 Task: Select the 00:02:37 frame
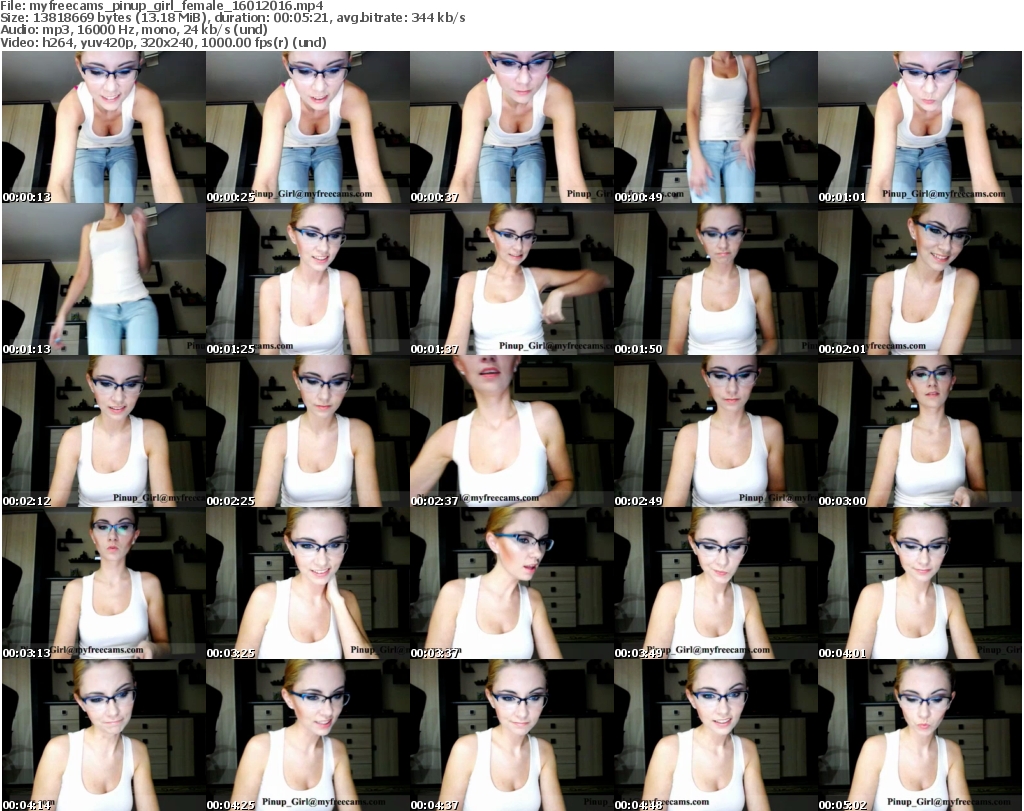click(x=511, y=431)
